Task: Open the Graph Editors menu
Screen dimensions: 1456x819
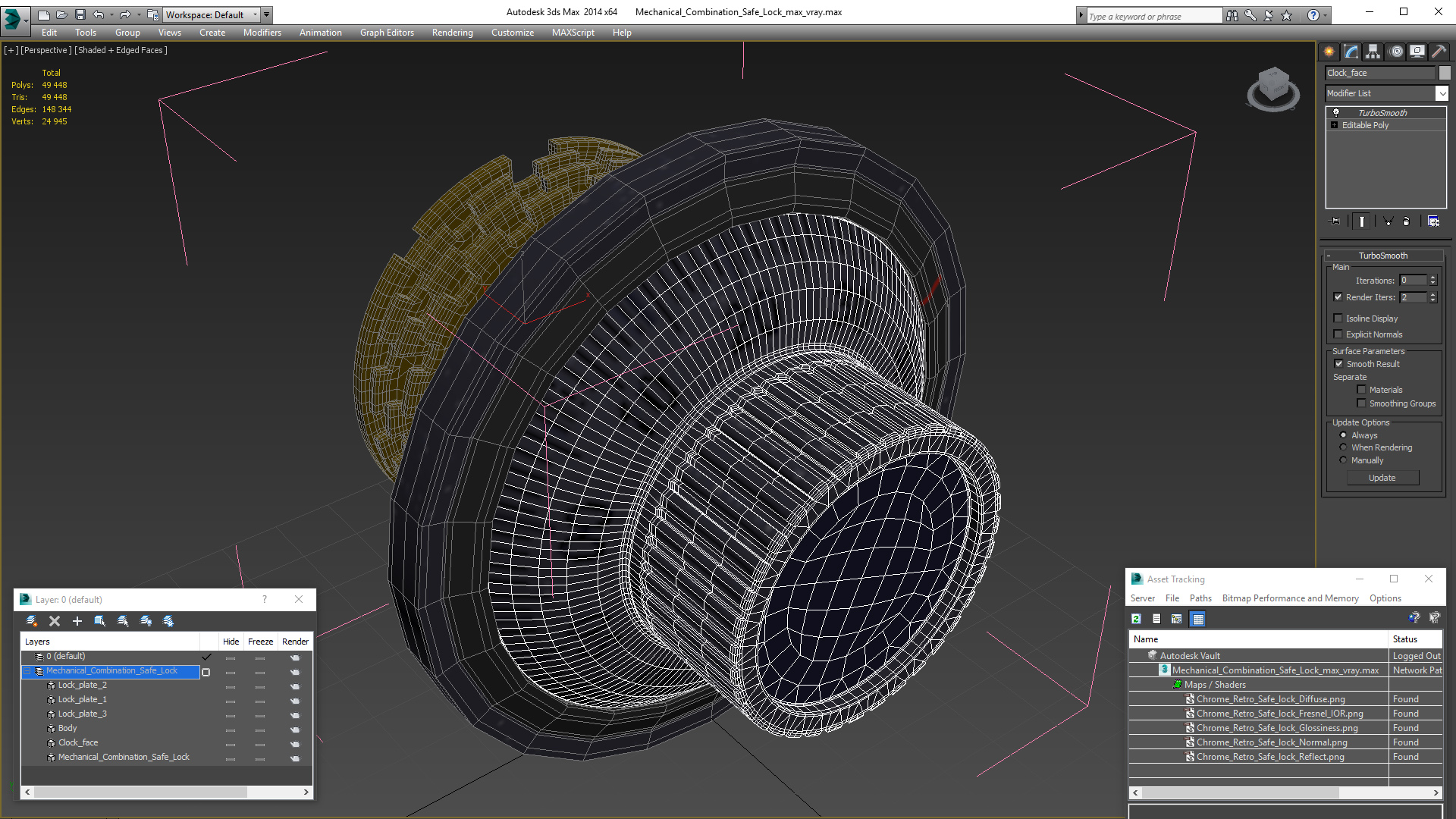Action: coord(387,33)
